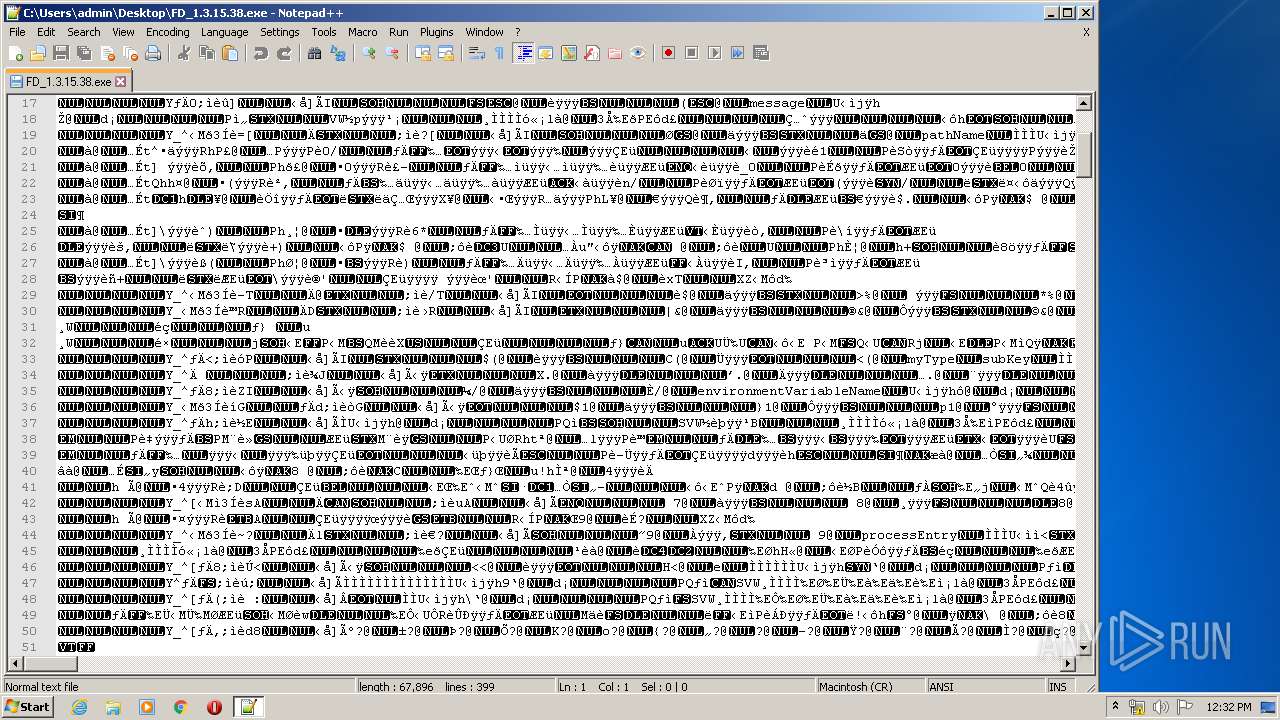Click the horizontal scrollbar left arrow

pyautogui.click(x=15, y=663)
